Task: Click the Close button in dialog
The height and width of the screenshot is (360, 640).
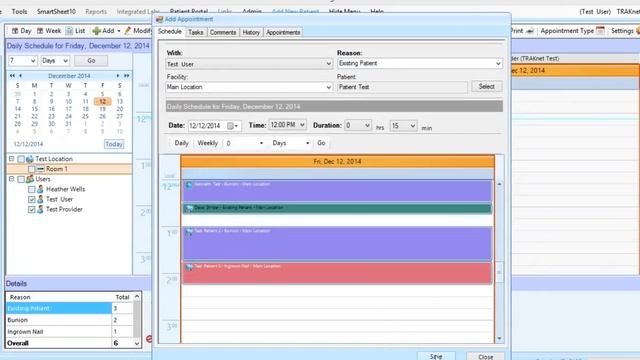Action: (486, 356)
